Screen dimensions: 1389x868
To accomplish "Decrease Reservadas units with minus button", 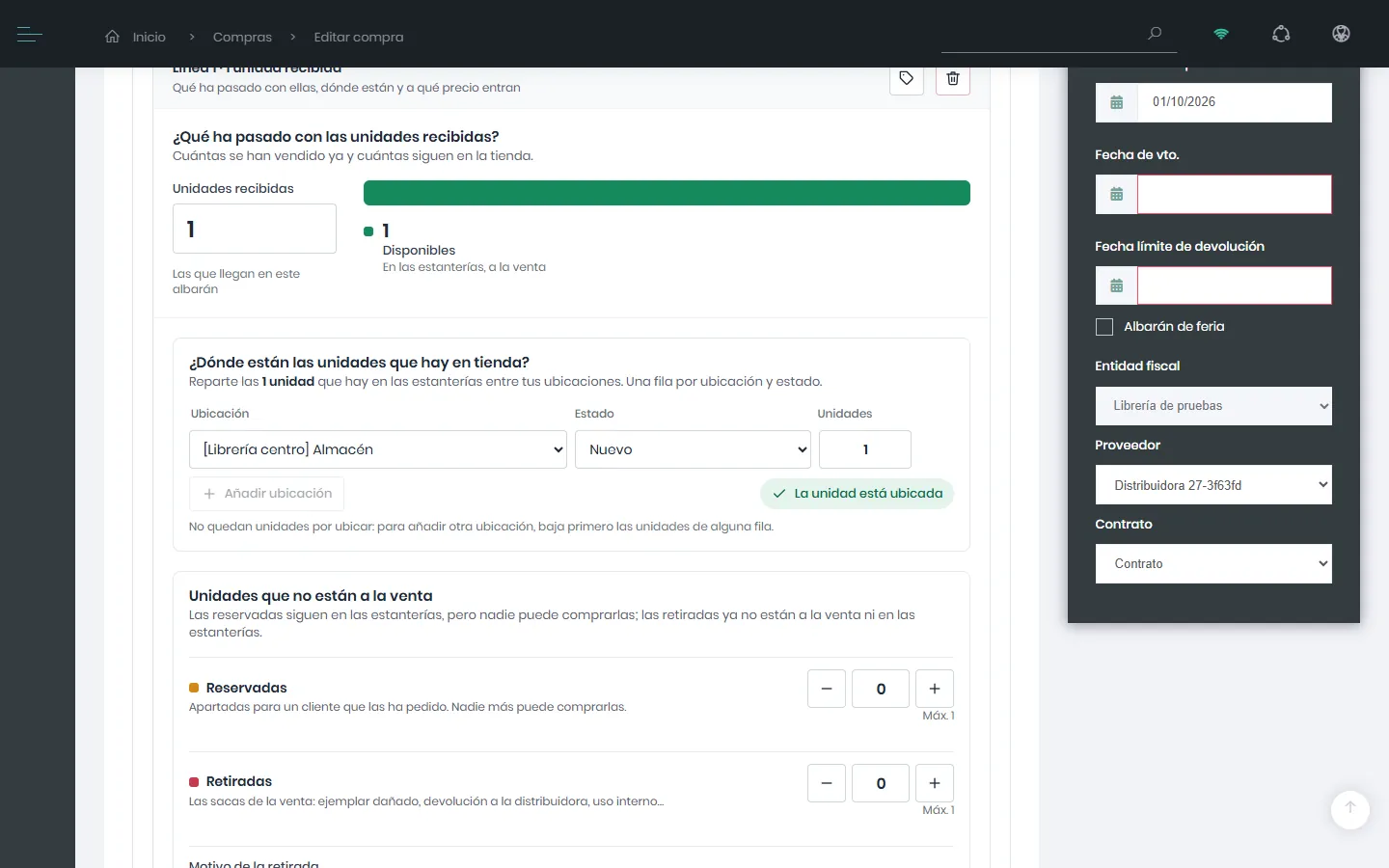I will [827, 689].
